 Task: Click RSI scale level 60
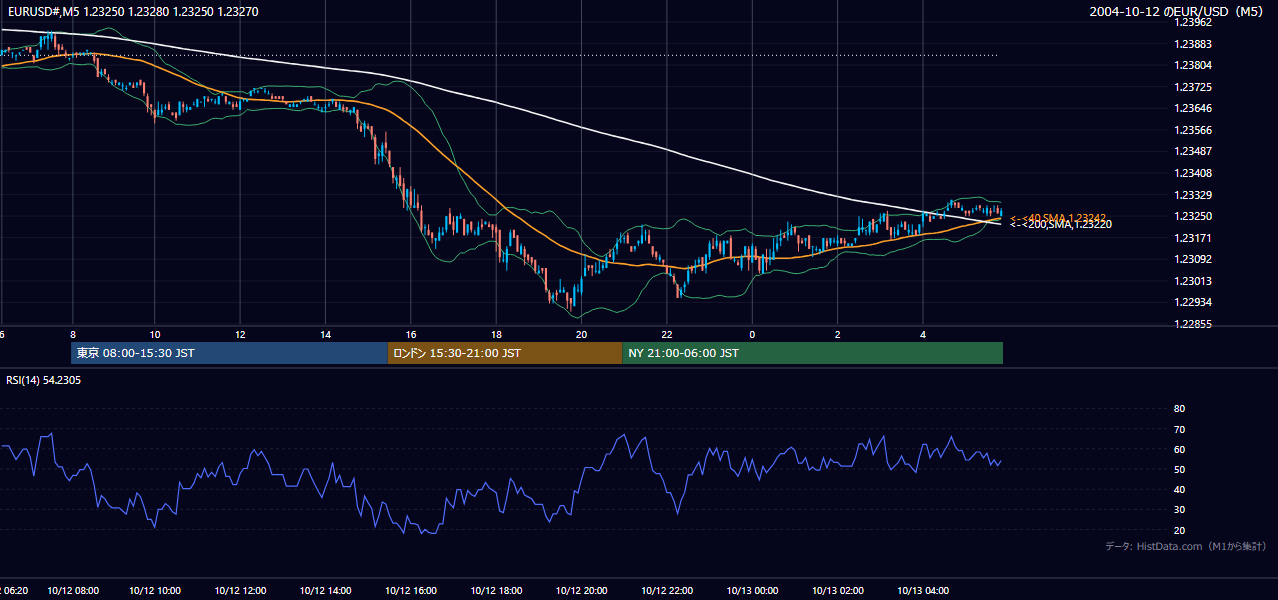point(1179,449)
